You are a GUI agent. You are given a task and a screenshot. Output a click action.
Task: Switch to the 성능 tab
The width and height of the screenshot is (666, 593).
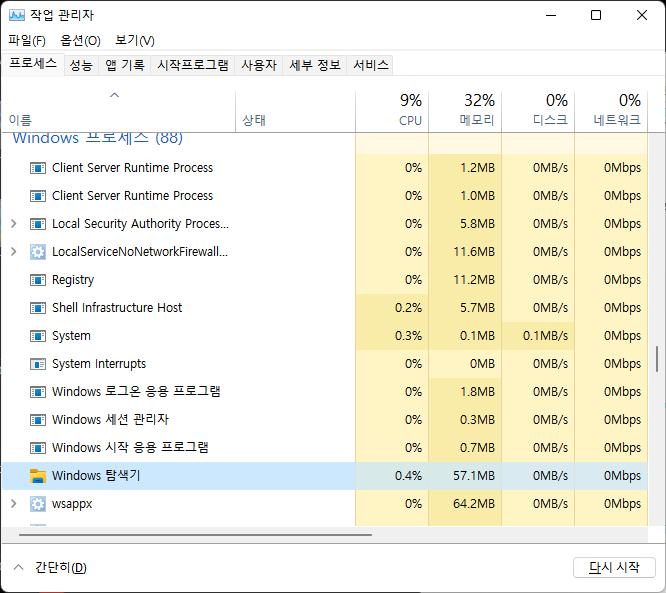pyautogui.click(x=81, y=65)
